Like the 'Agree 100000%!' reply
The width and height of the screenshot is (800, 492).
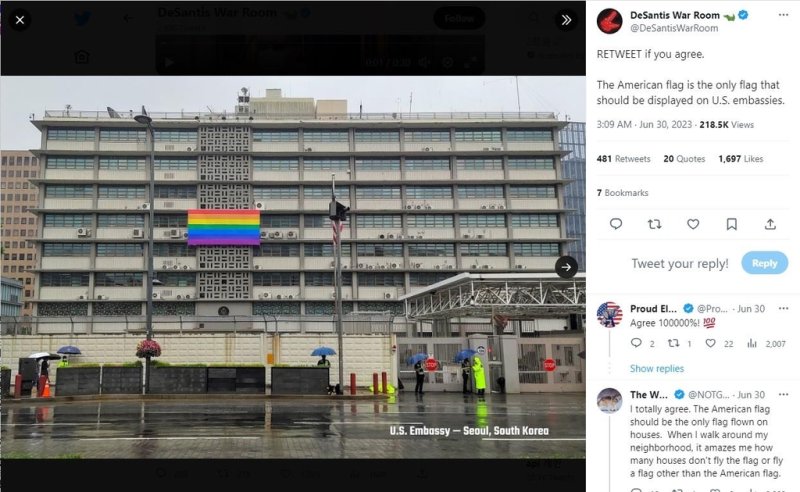pyautogui.click(x=710, y=343)
